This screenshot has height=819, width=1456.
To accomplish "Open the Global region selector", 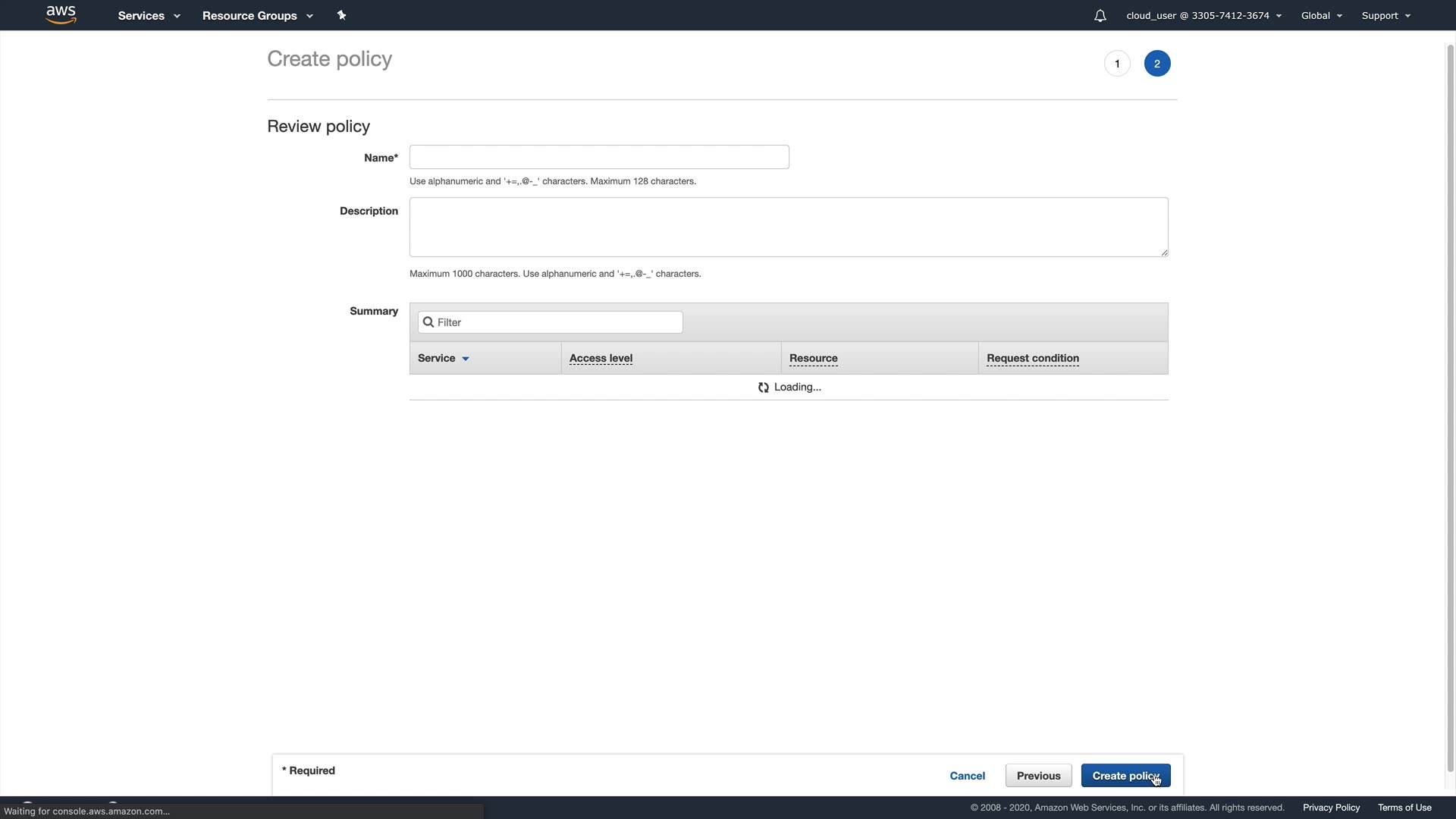I will pos(1321,16).
